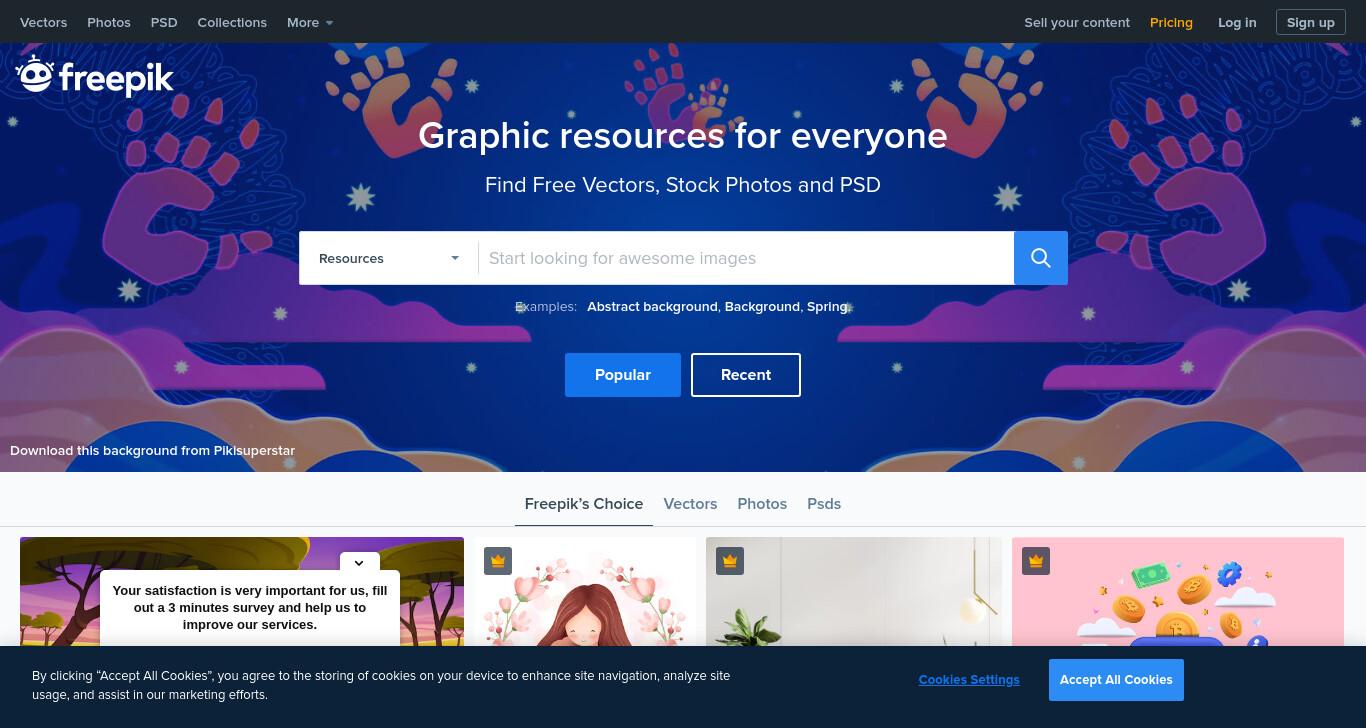The image size is (1366, 728).
Task: Open the Pricing page link
Action: pyautogui.click(x=1171, y=22)
